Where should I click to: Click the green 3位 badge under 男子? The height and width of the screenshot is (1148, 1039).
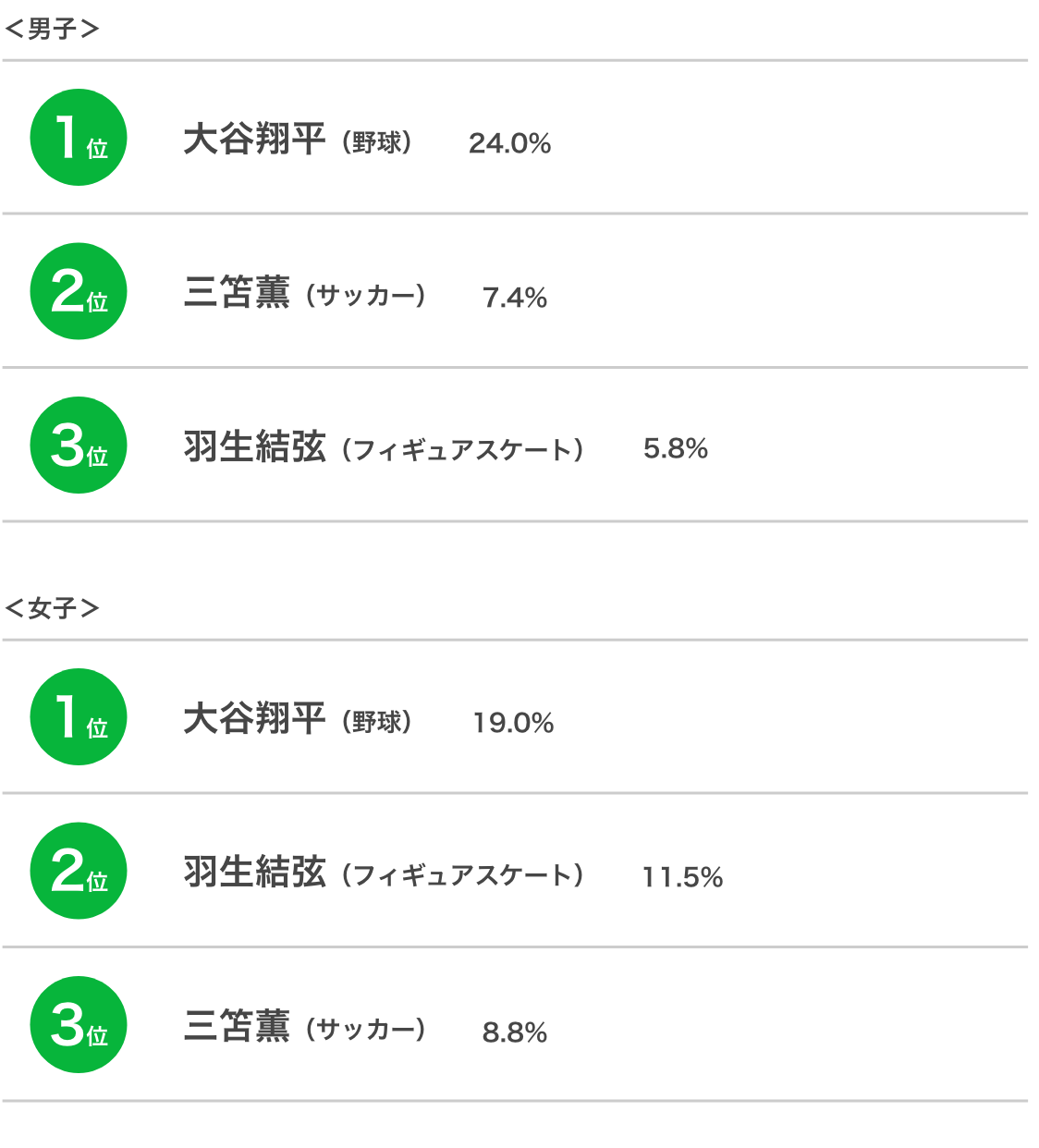tap(79, 446)
